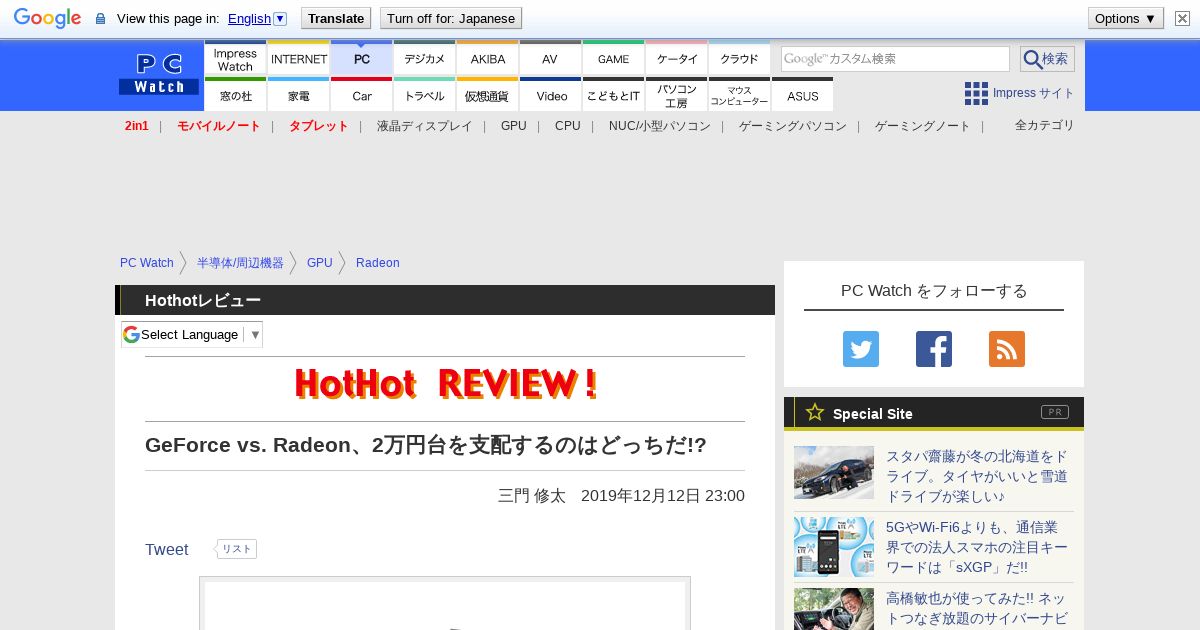Open the Twitter follow icon
Image resolution: width=1200 pixels, height=630 pixels.
861,349
